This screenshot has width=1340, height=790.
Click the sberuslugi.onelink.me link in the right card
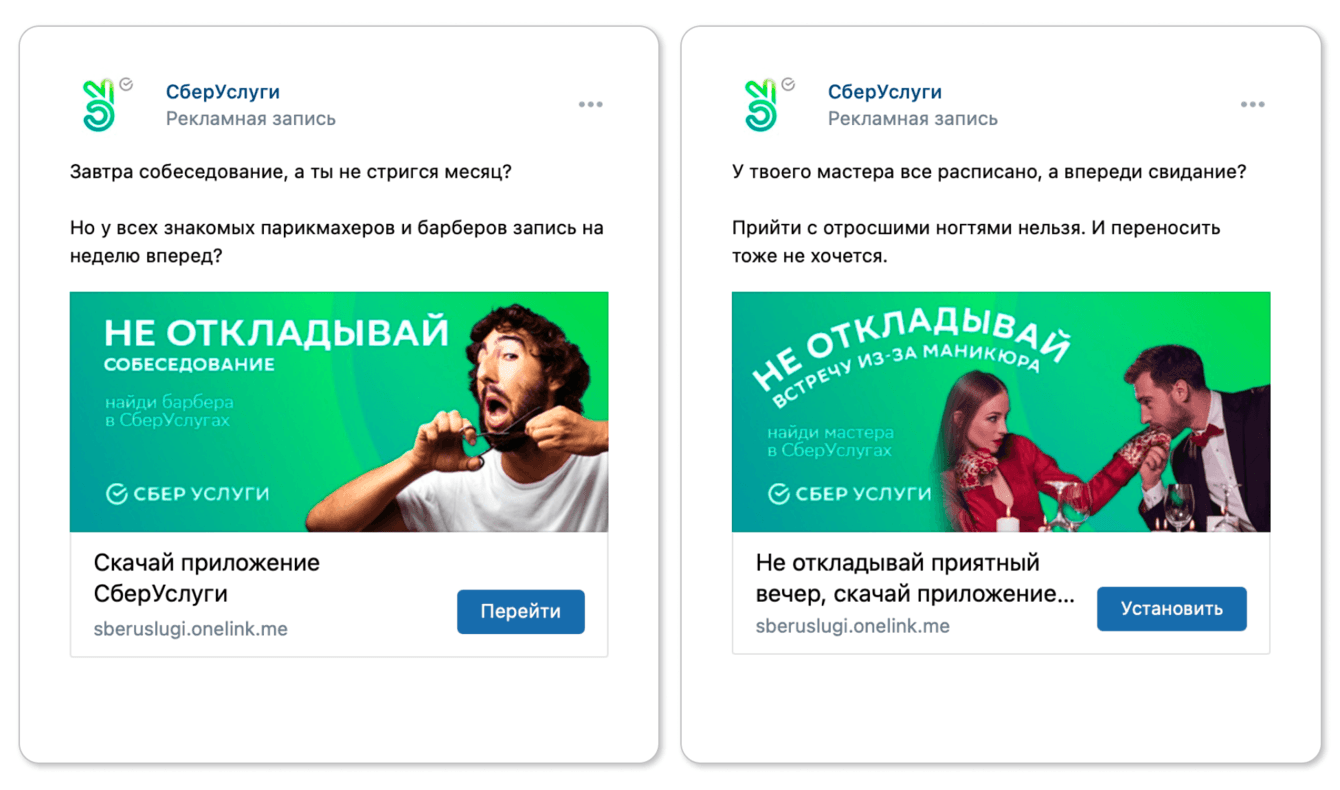tap(852, 626)
